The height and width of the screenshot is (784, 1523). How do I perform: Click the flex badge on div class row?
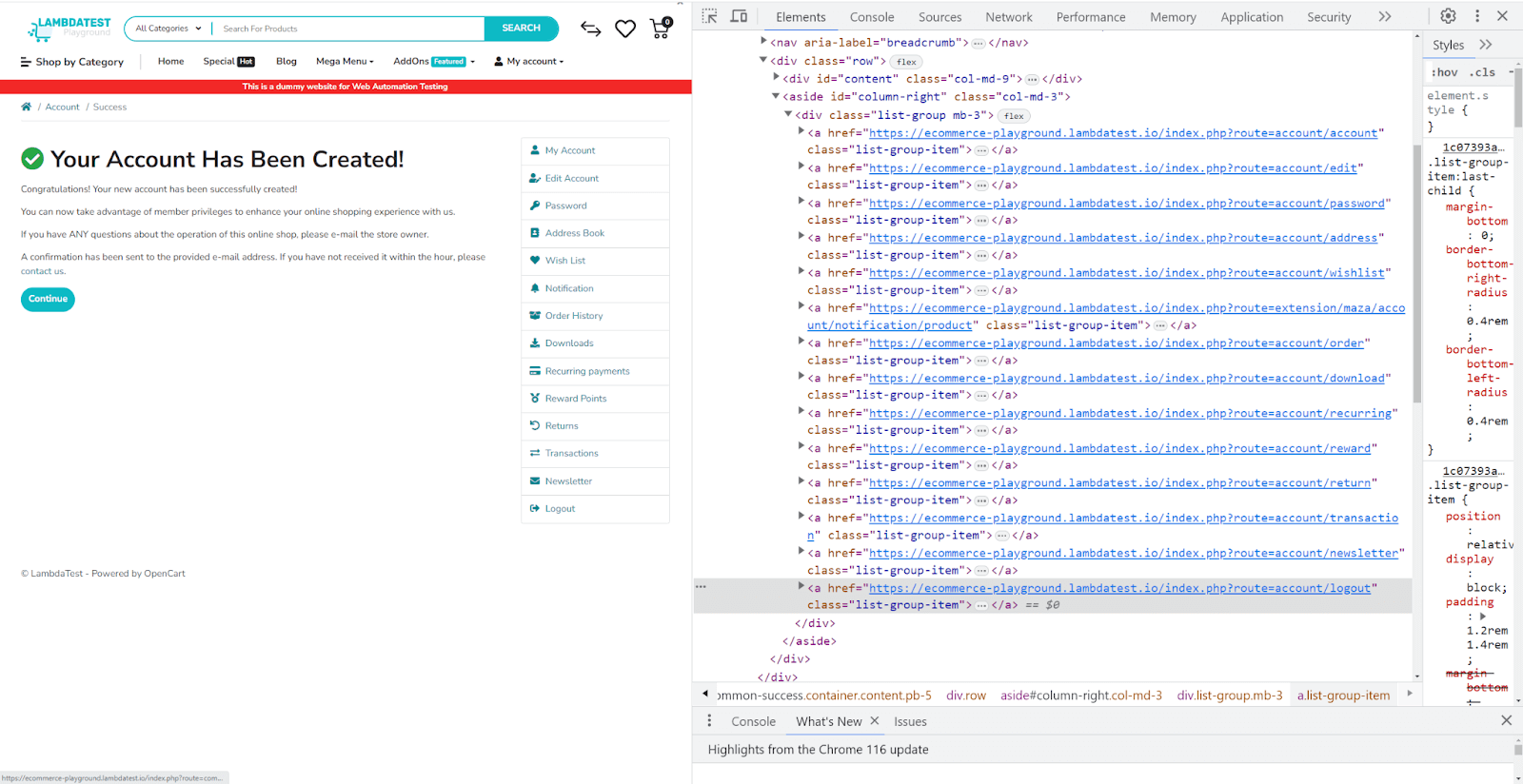[x=906, y=62]
